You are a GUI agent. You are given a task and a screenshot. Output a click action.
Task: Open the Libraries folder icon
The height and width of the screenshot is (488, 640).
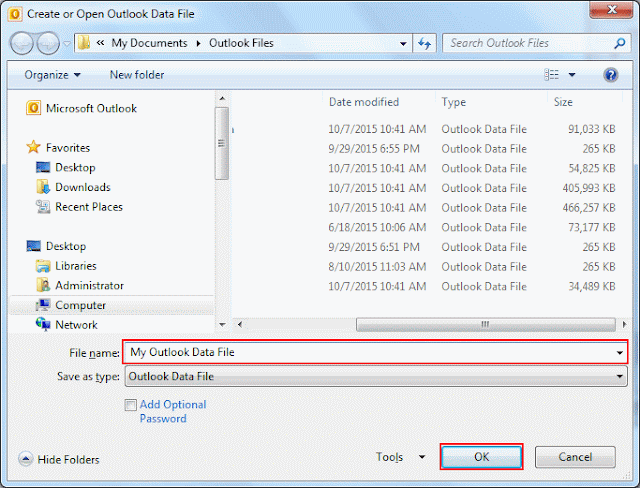(x=43, y=266)
